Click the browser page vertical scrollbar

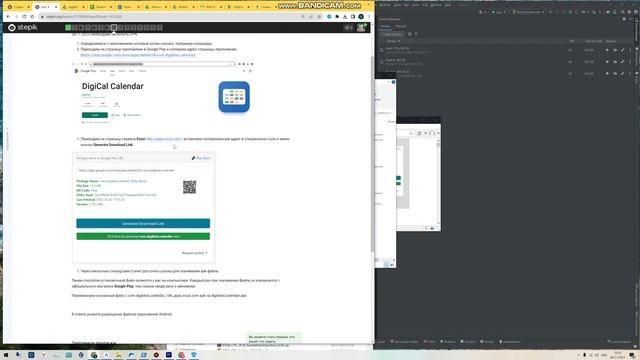point(373,155)
